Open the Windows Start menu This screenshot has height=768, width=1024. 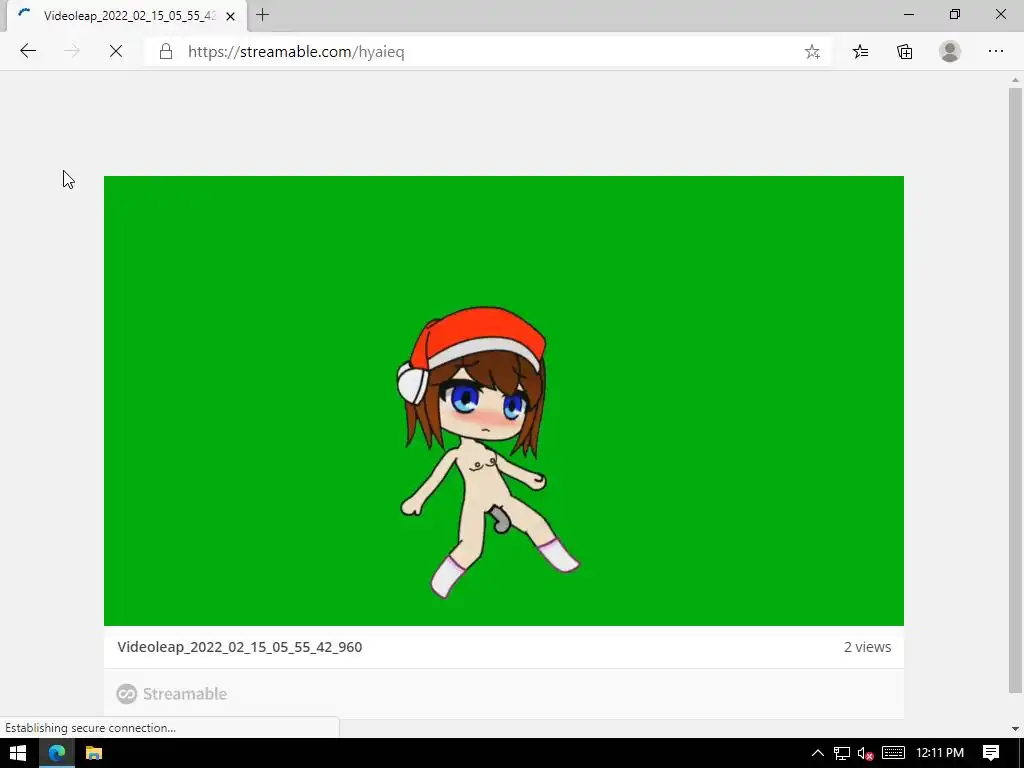click(18, 753)
